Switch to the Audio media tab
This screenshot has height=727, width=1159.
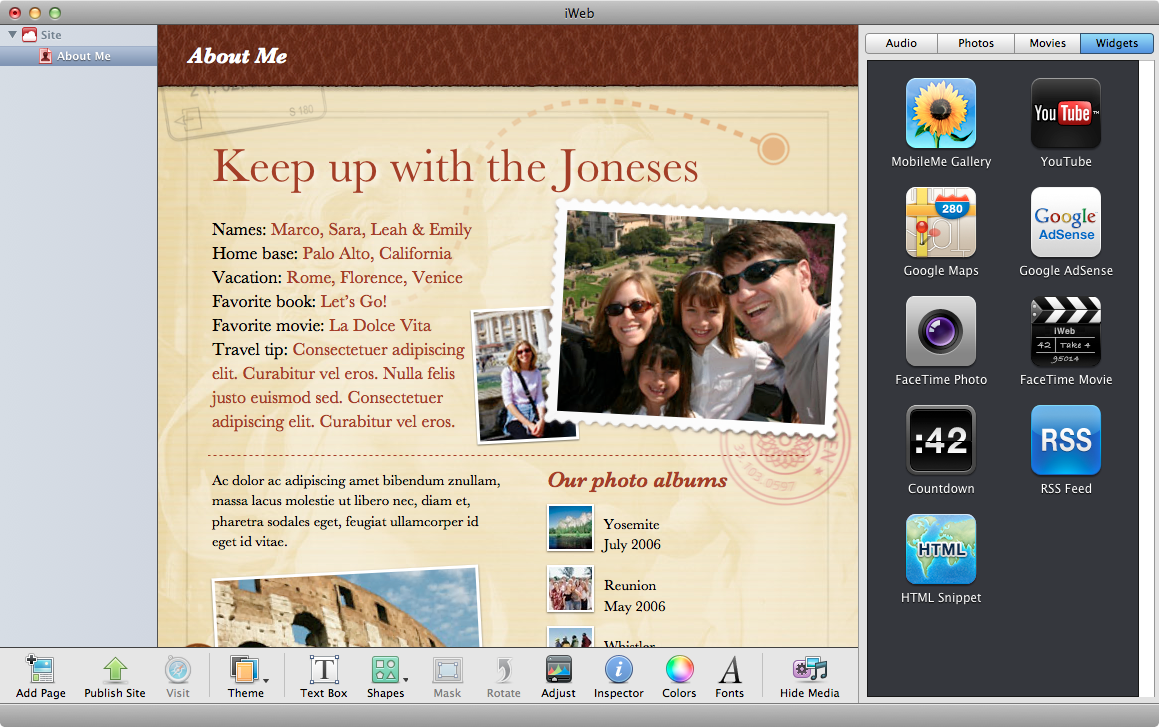pos(901,43)
